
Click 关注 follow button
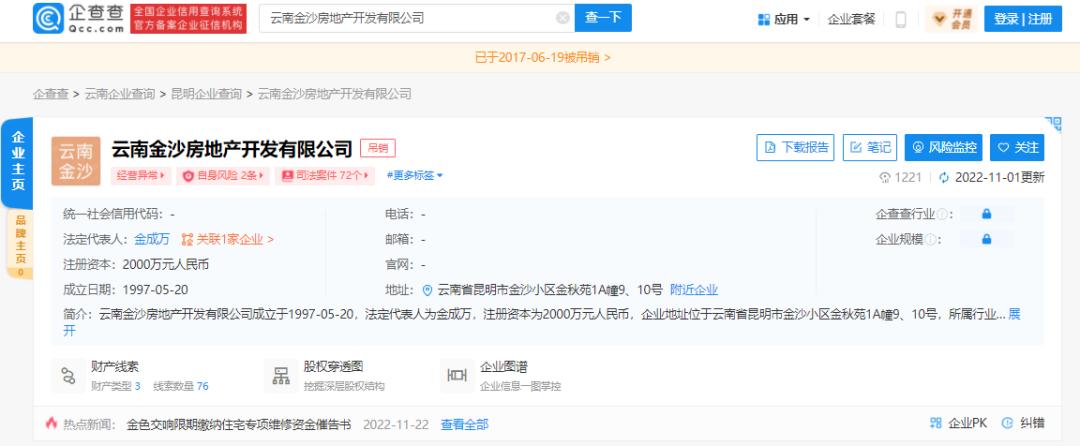[x=1017, y=147]
